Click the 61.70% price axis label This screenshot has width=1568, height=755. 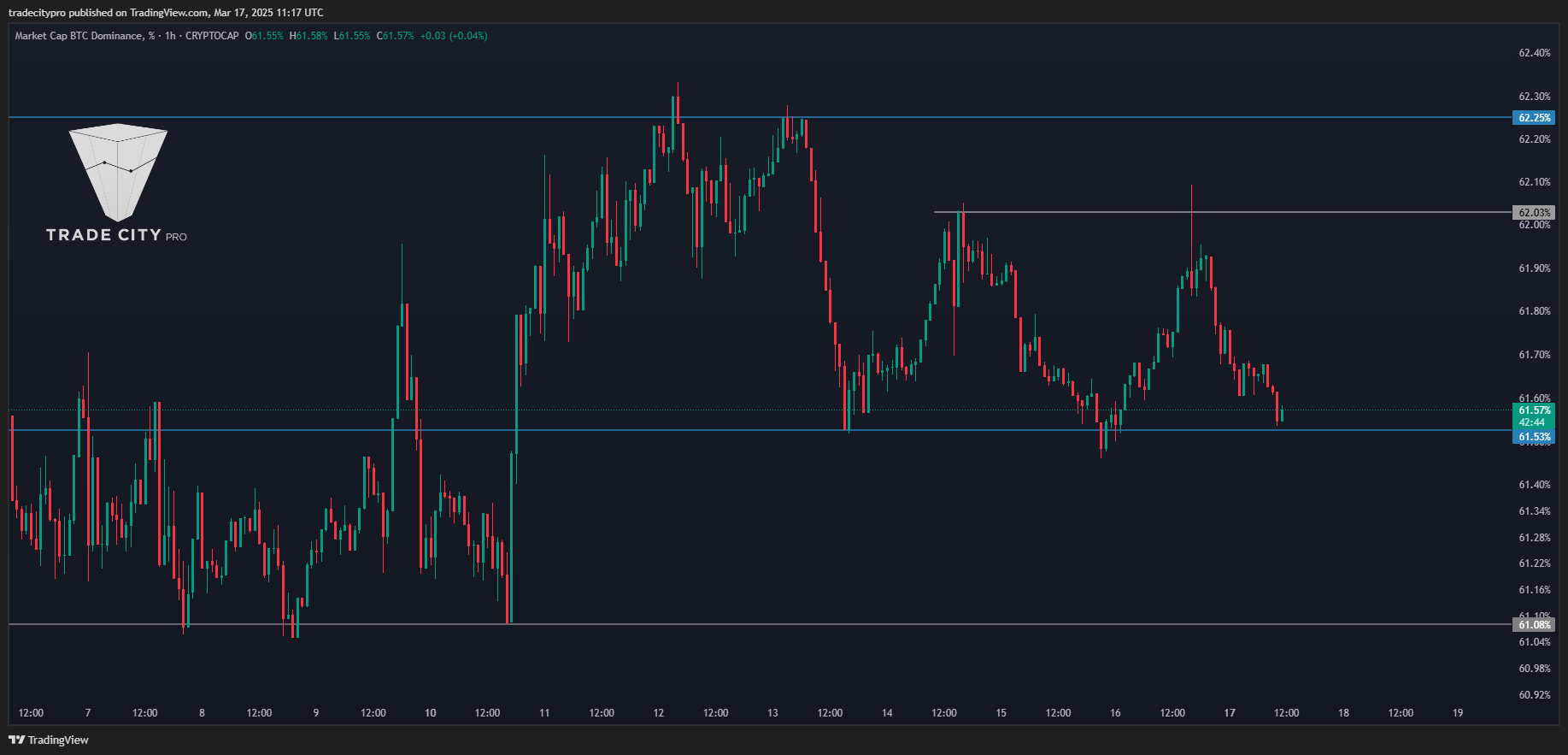(x=1535, y=355)
